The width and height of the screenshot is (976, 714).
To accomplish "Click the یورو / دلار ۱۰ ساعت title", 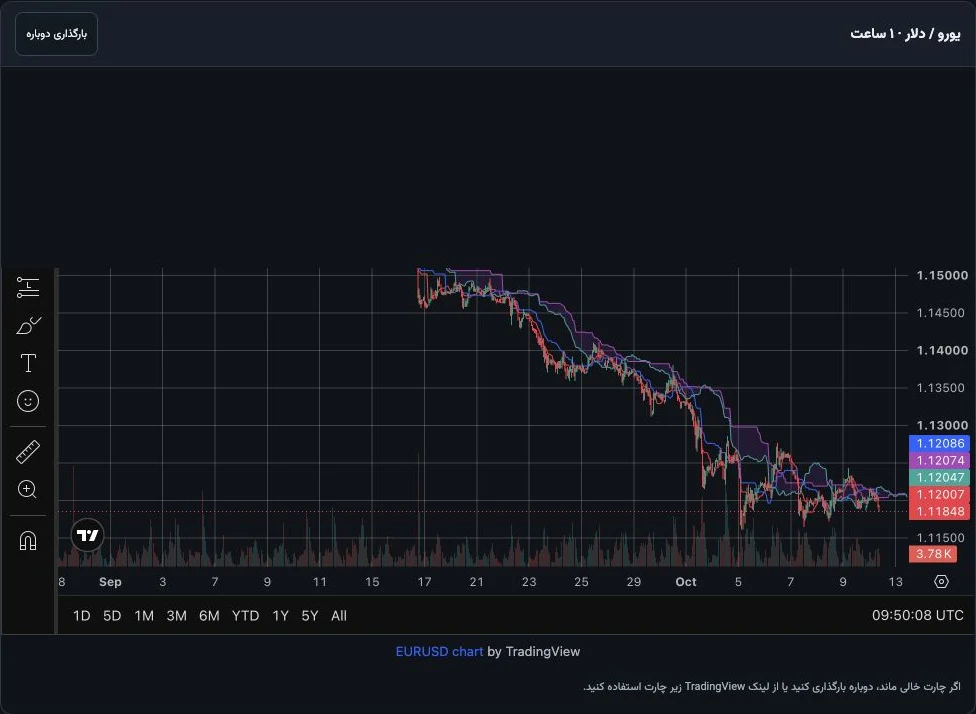I will (905, 34).
